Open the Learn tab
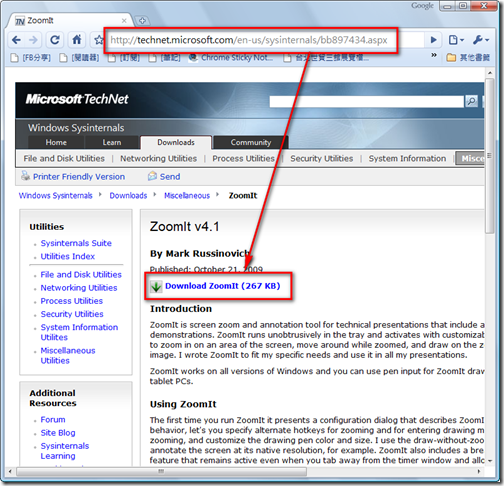This screenshot has height=486, width=504. click(x=112, y=142)
